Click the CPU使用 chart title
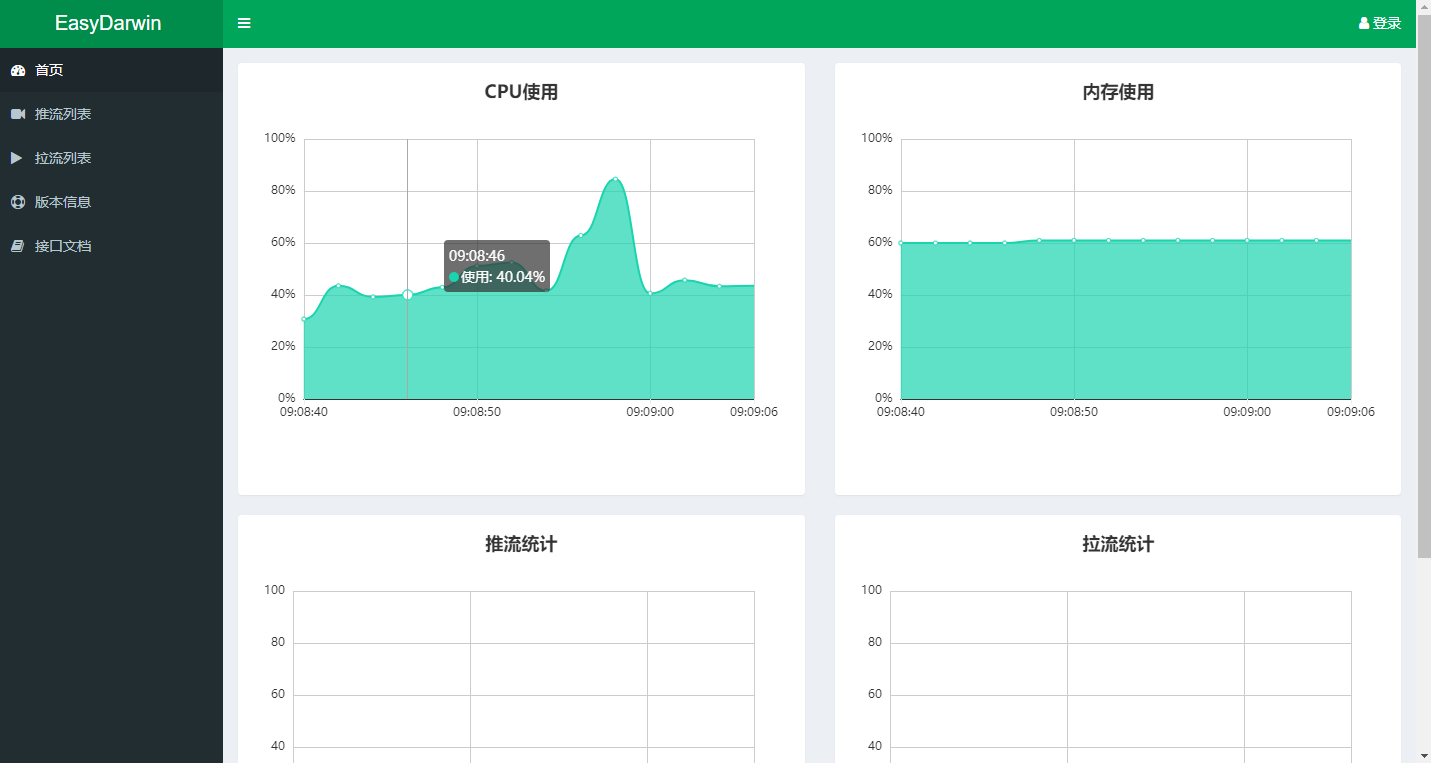This screenshot has width=1431, height=763. [x=520, y=91]
